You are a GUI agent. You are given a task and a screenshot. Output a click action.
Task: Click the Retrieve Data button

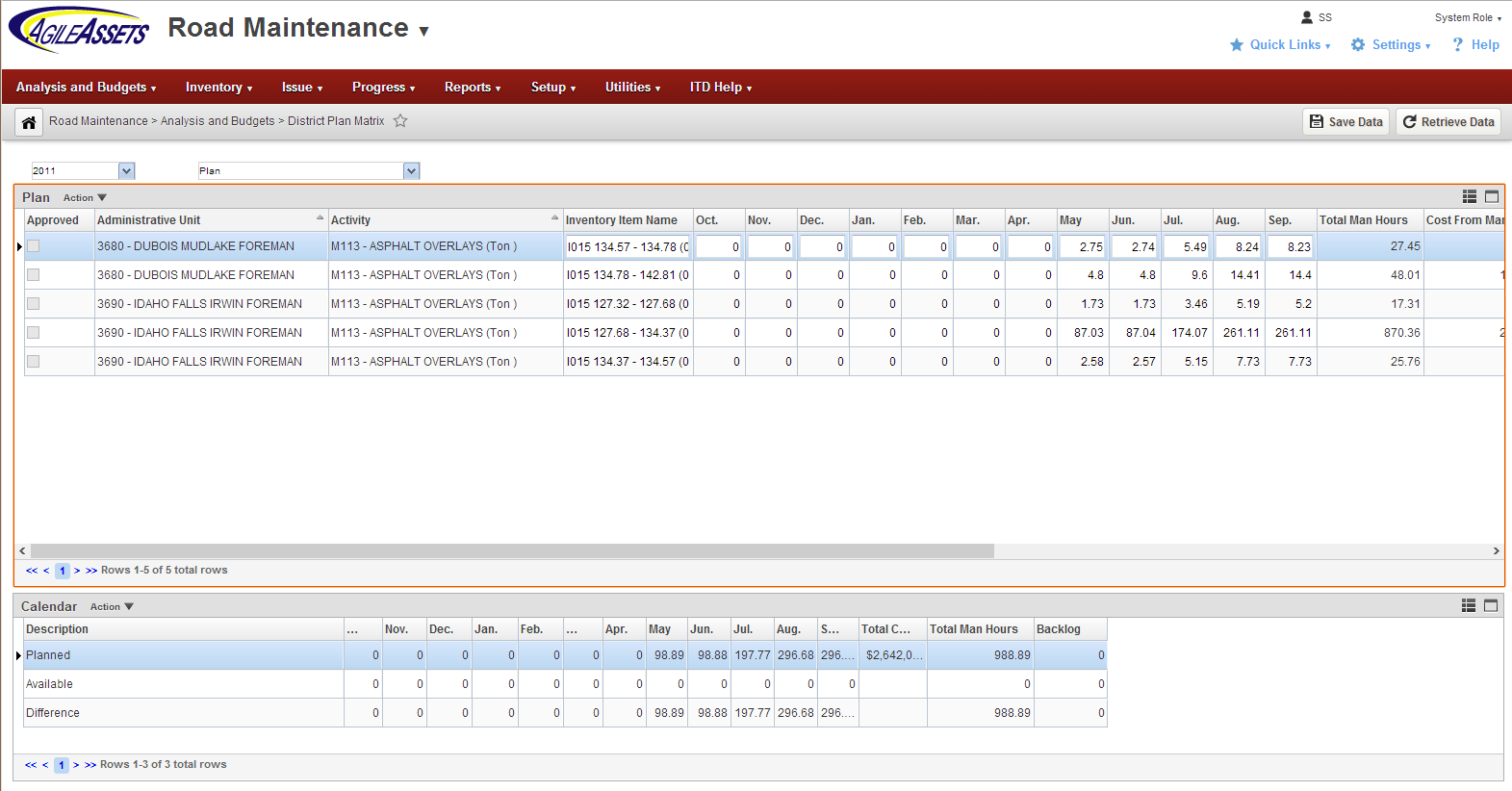coord(1448,122)
